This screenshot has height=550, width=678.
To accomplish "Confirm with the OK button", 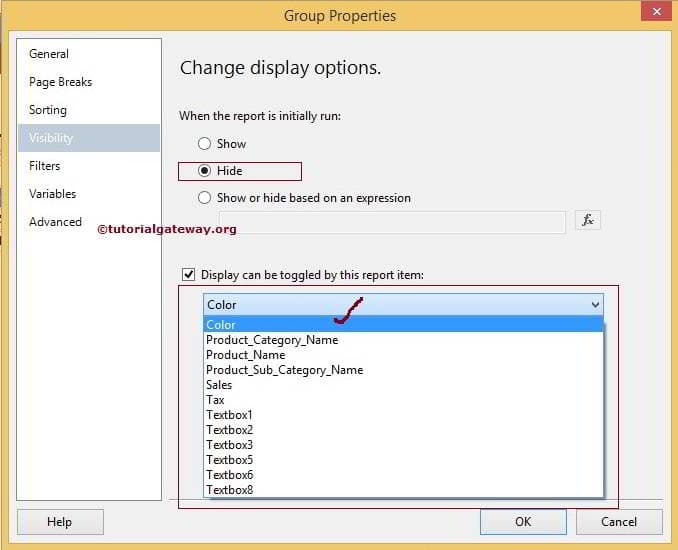I will click(x=523, y=522).
